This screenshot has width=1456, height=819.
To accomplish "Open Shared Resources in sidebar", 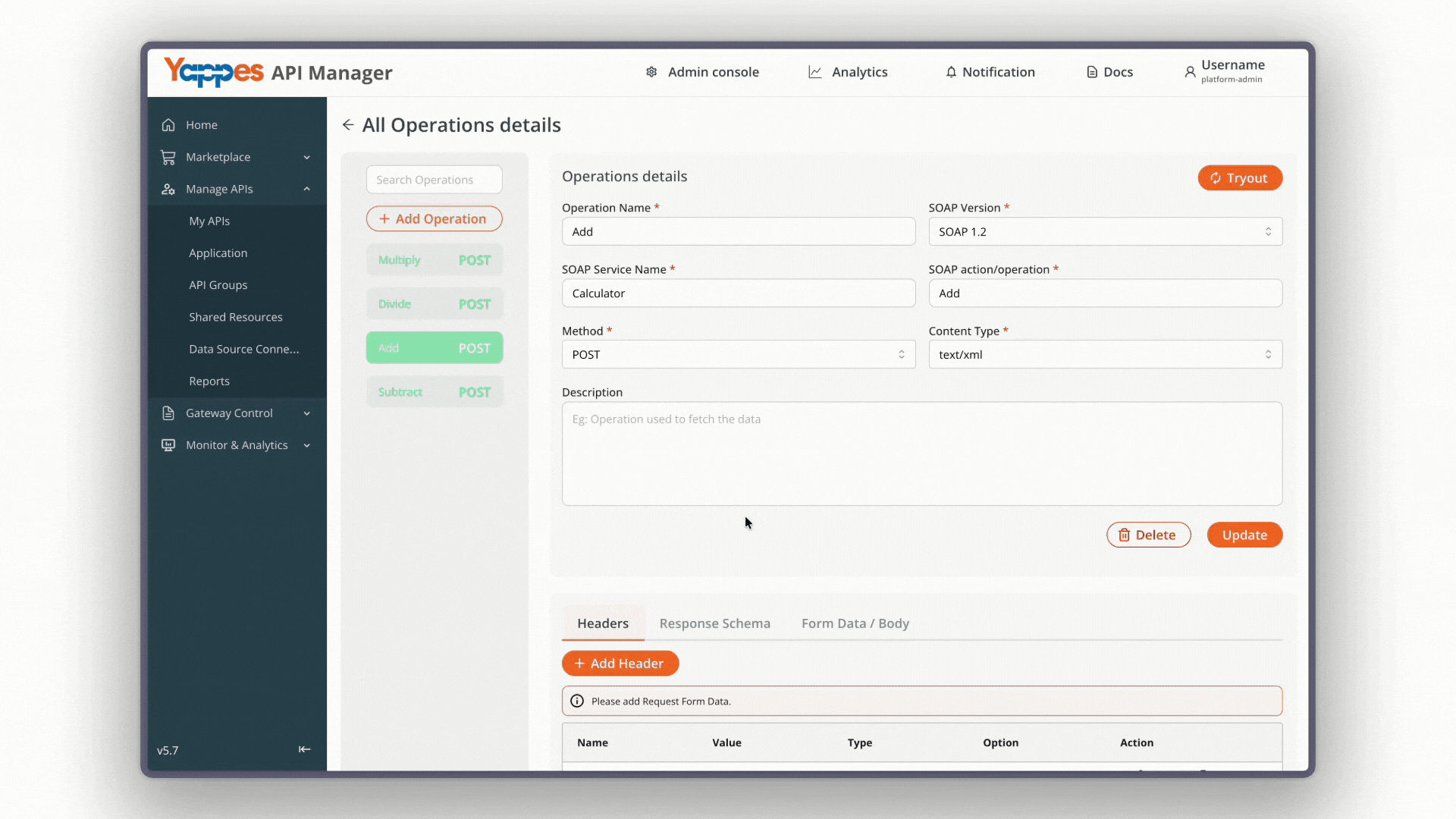I will click(x=236, y=317).
